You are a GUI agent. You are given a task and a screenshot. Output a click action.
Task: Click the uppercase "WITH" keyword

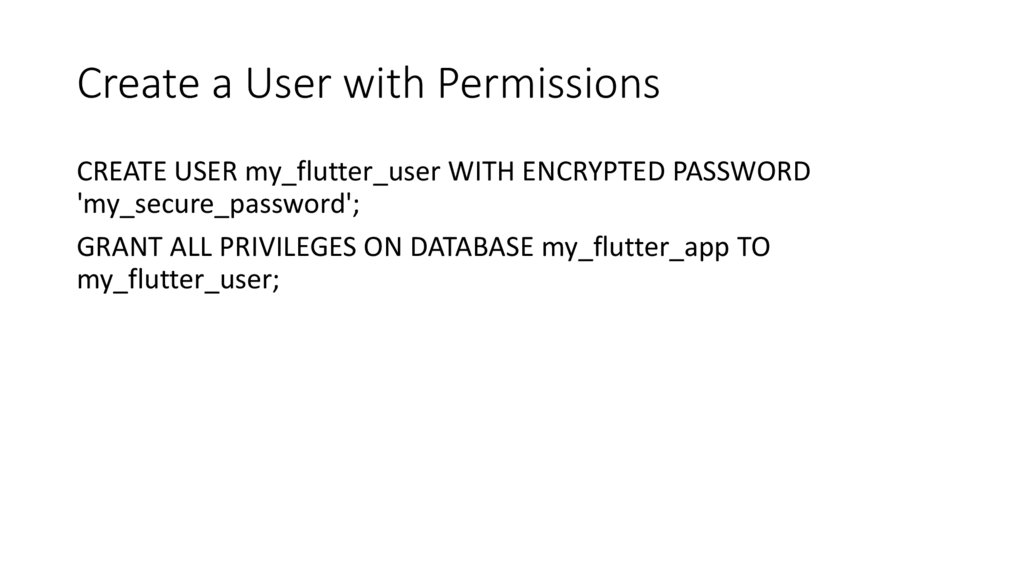(476, 172)
